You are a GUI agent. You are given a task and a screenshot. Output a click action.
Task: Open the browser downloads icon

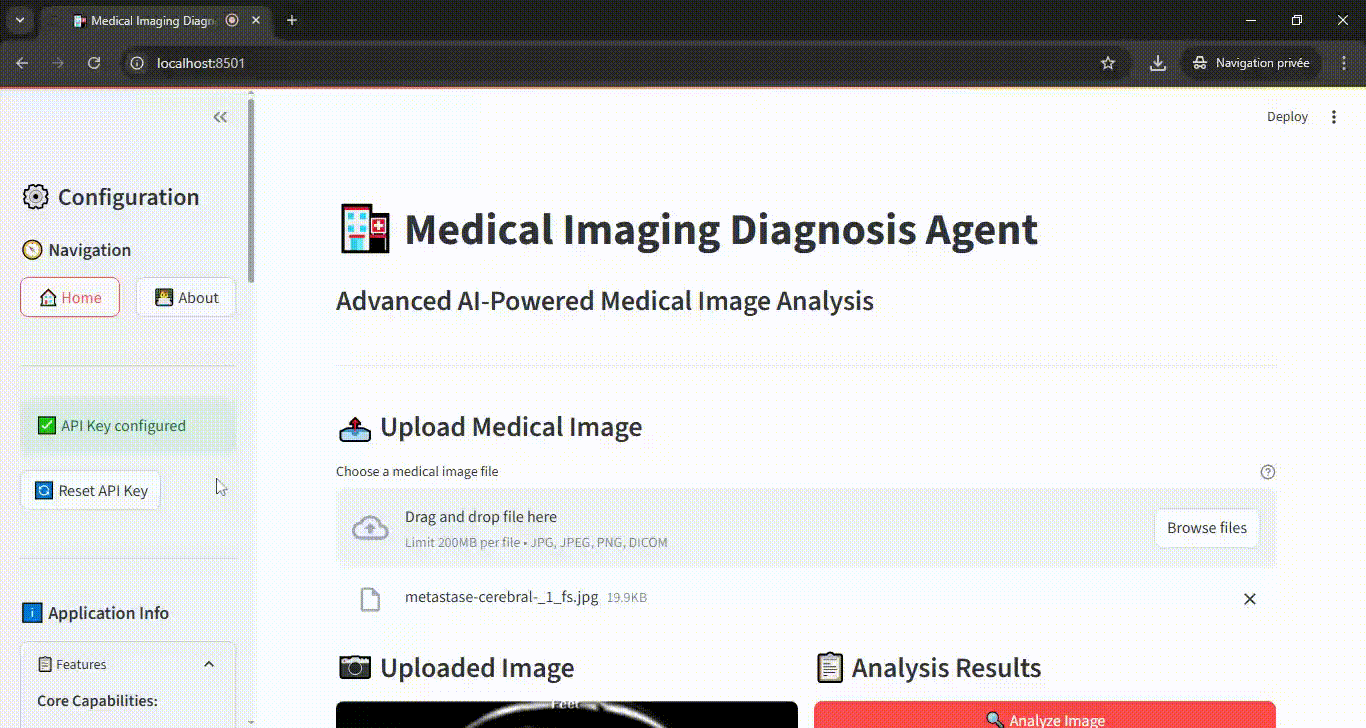pos(1158,63)
